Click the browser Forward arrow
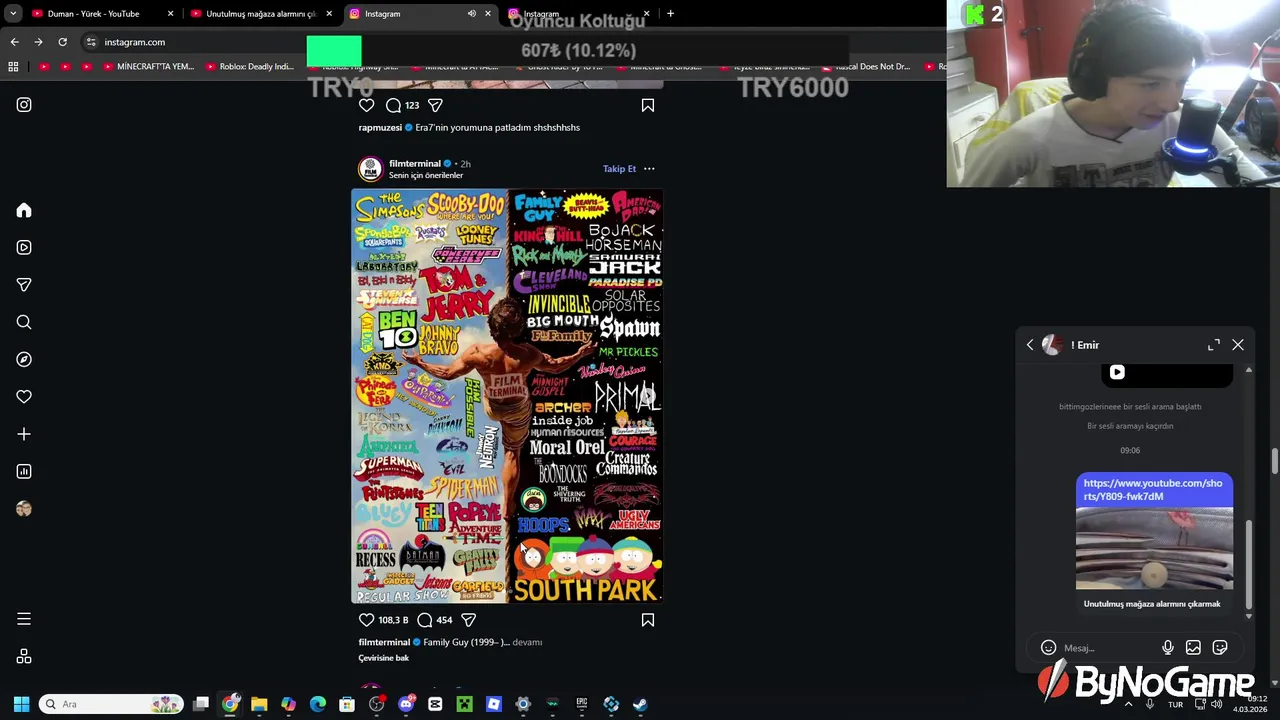 tap(38, 42)
